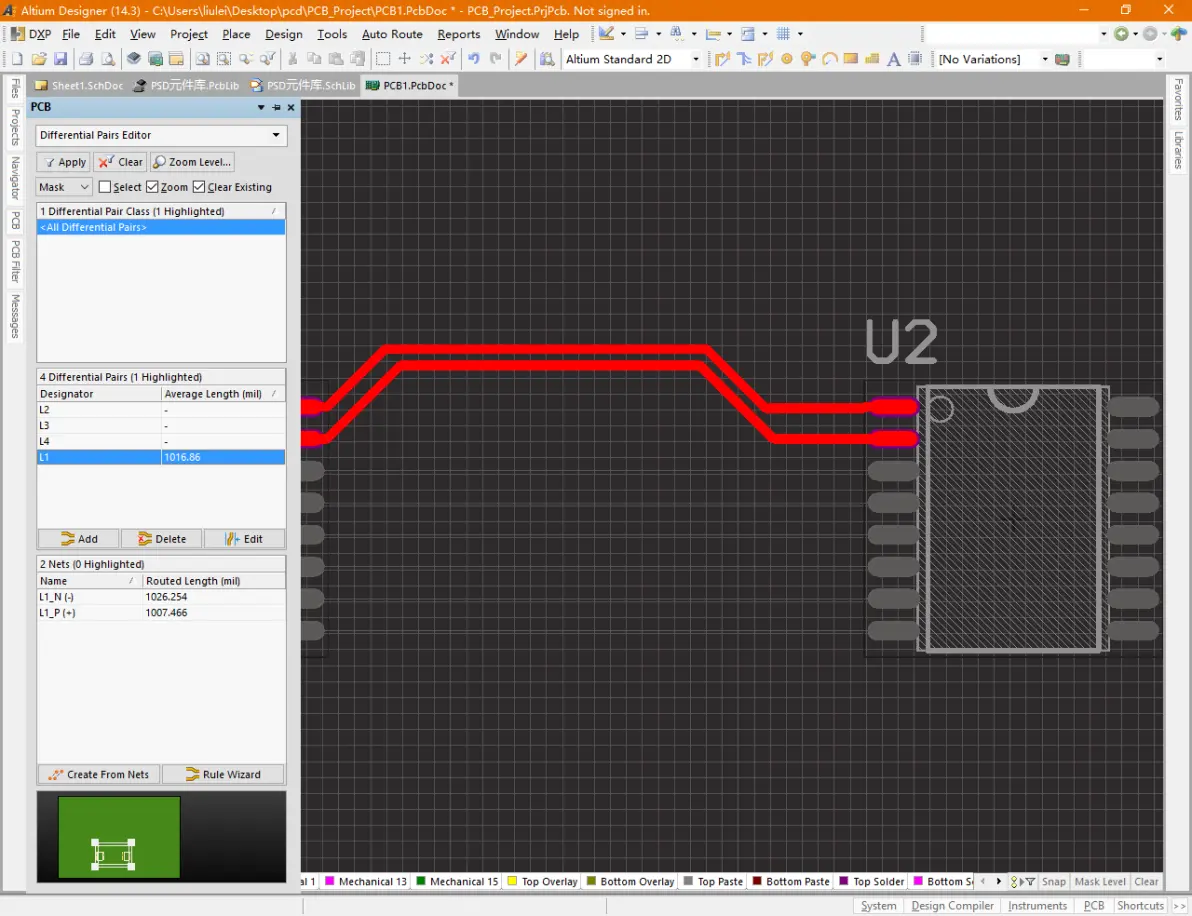This screenshot has width=1192, height=916.
Task: Close the PCB panel
Action: [290, 108]
